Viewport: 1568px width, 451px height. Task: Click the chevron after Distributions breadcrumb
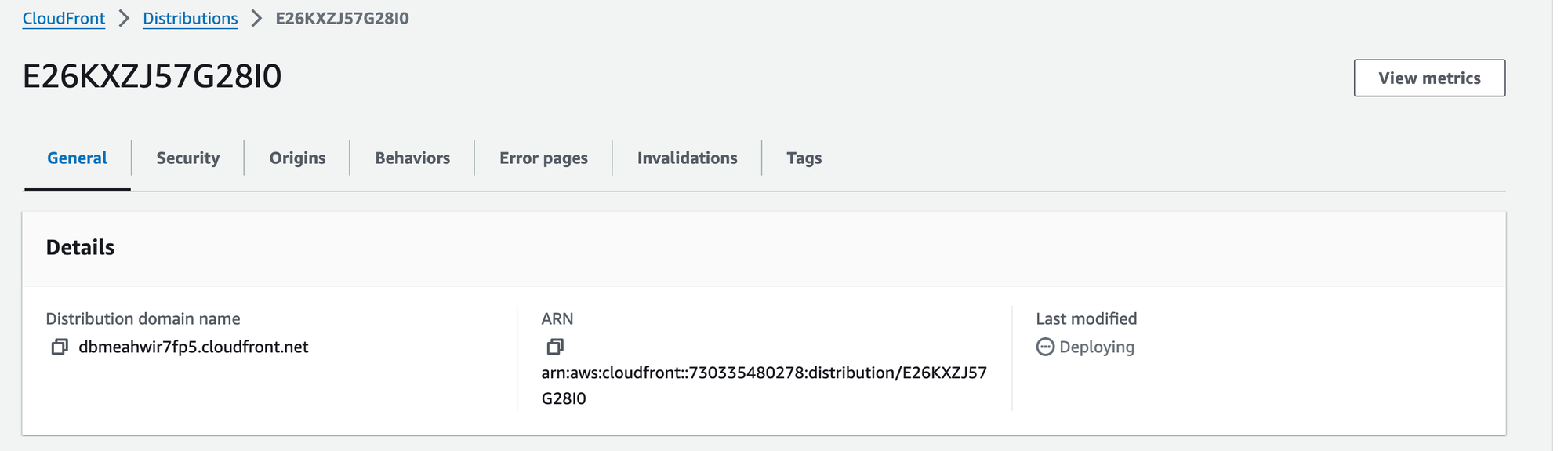(256, 19)
